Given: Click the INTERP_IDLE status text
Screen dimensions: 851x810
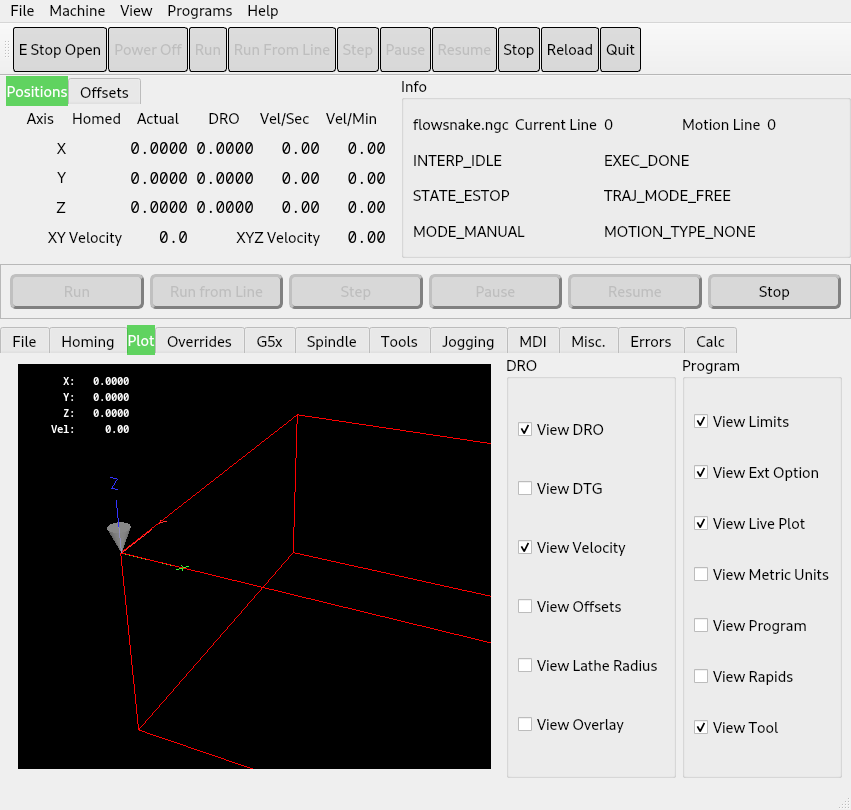Looking at the screenshot, I should (457, 161).
